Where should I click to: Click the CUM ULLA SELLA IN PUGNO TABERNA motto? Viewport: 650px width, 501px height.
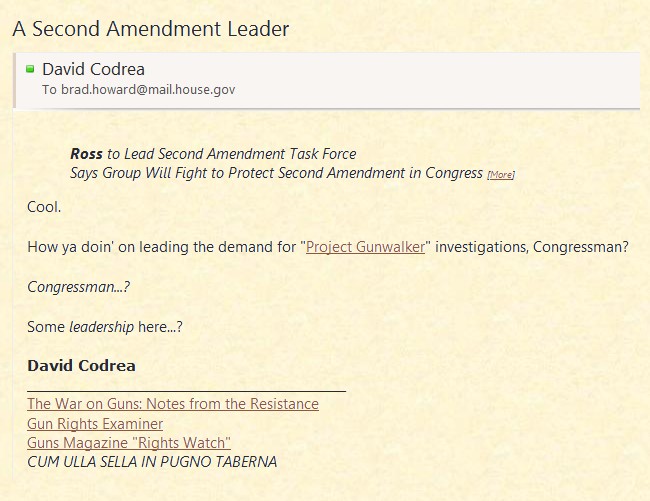click(152, 462)
